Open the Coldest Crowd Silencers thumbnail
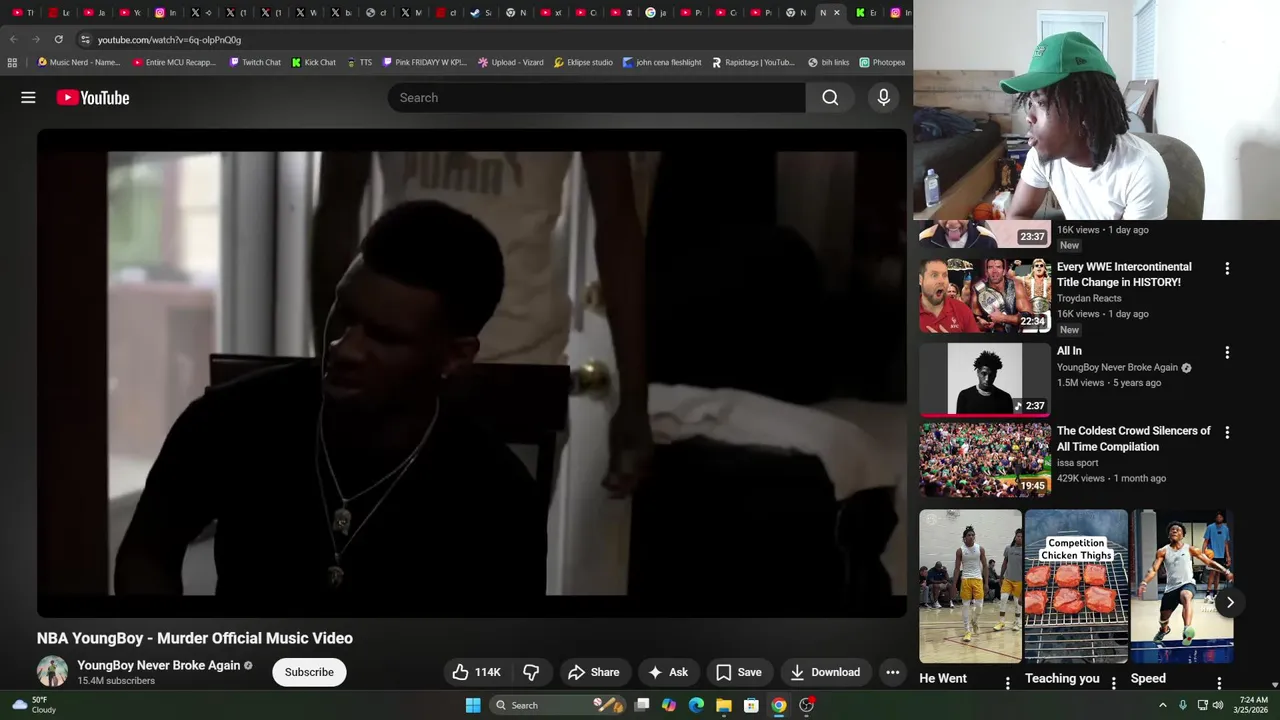 click(x=985, y=459)
